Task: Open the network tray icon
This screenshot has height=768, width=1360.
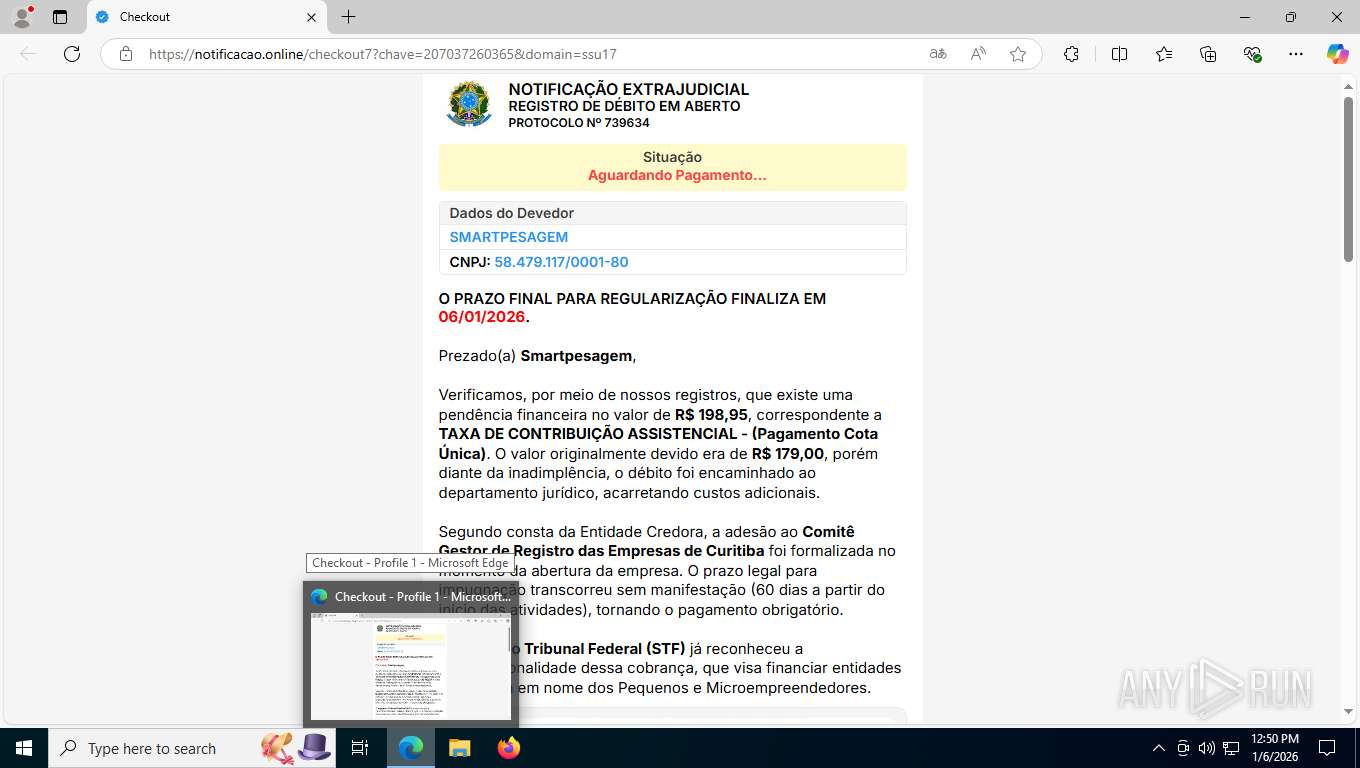Action: 1231,748
